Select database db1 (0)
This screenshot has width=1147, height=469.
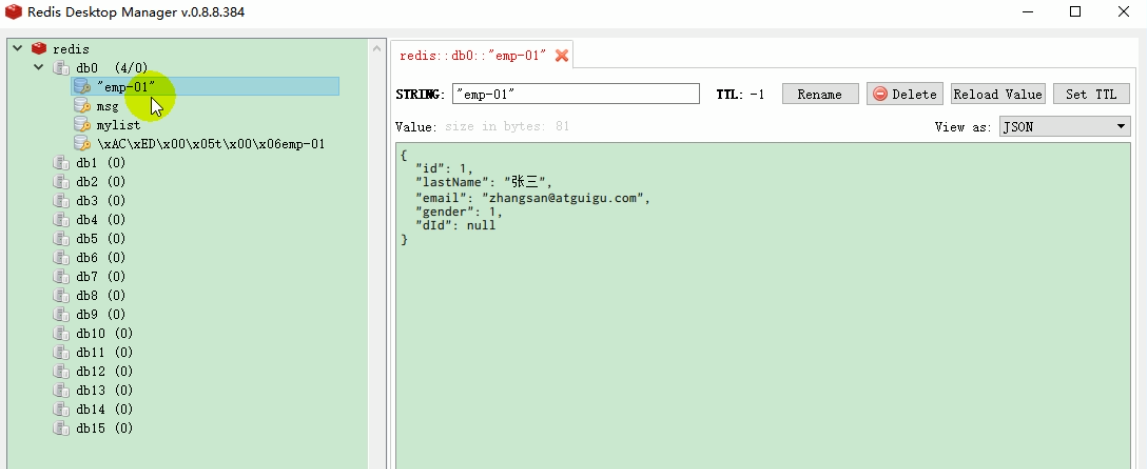(101, 163)
